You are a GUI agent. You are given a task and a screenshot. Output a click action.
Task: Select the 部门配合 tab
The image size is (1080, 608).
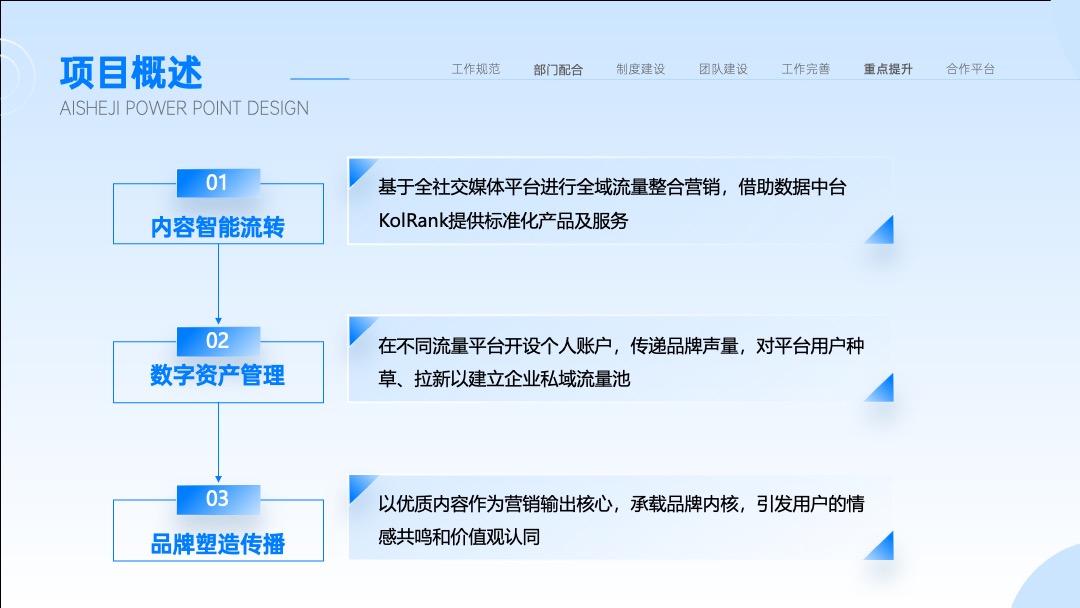(x=558, y=70)
